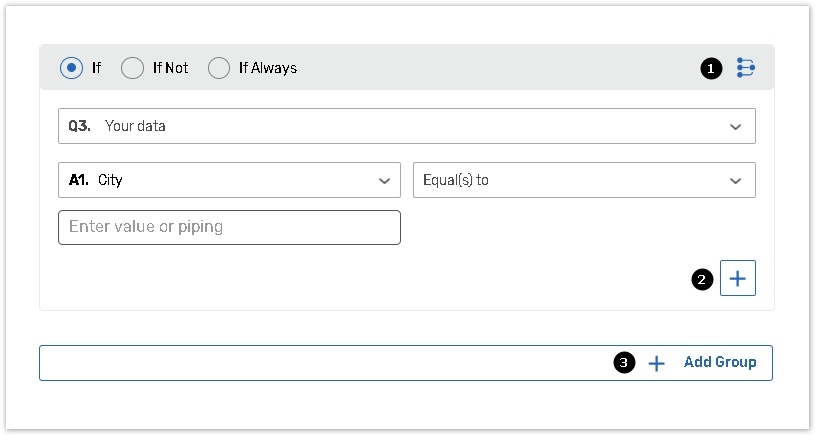The width and height of the screenshot is (815, 435).
Task: Click the chevron arrow beside "City"
Action: point(384,181)
